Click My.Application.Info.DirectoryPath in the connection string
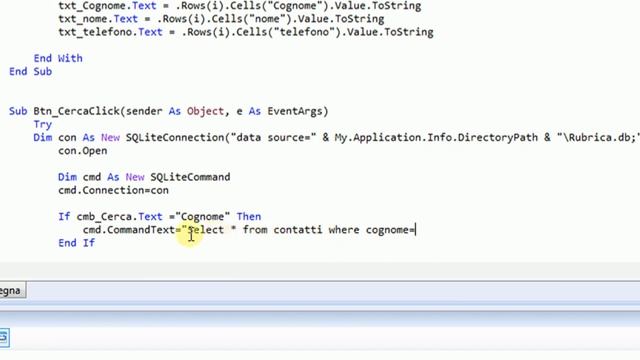This screenshot has width=640, height=360. 436,138
